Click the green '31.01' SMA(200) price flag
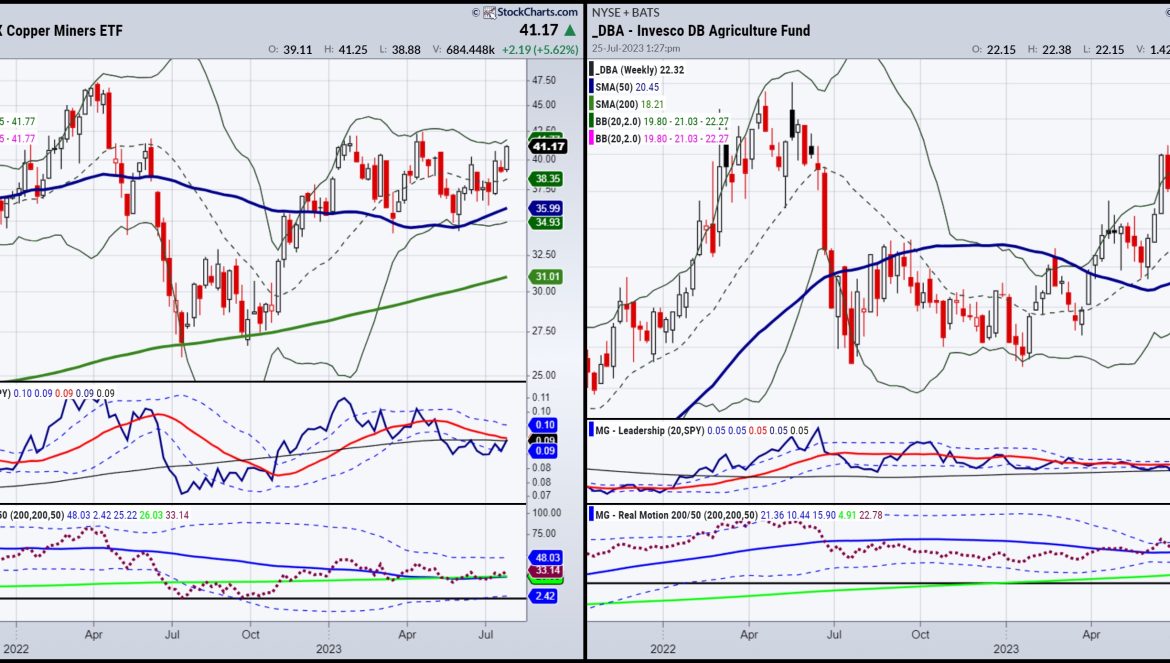 (547, 277)
